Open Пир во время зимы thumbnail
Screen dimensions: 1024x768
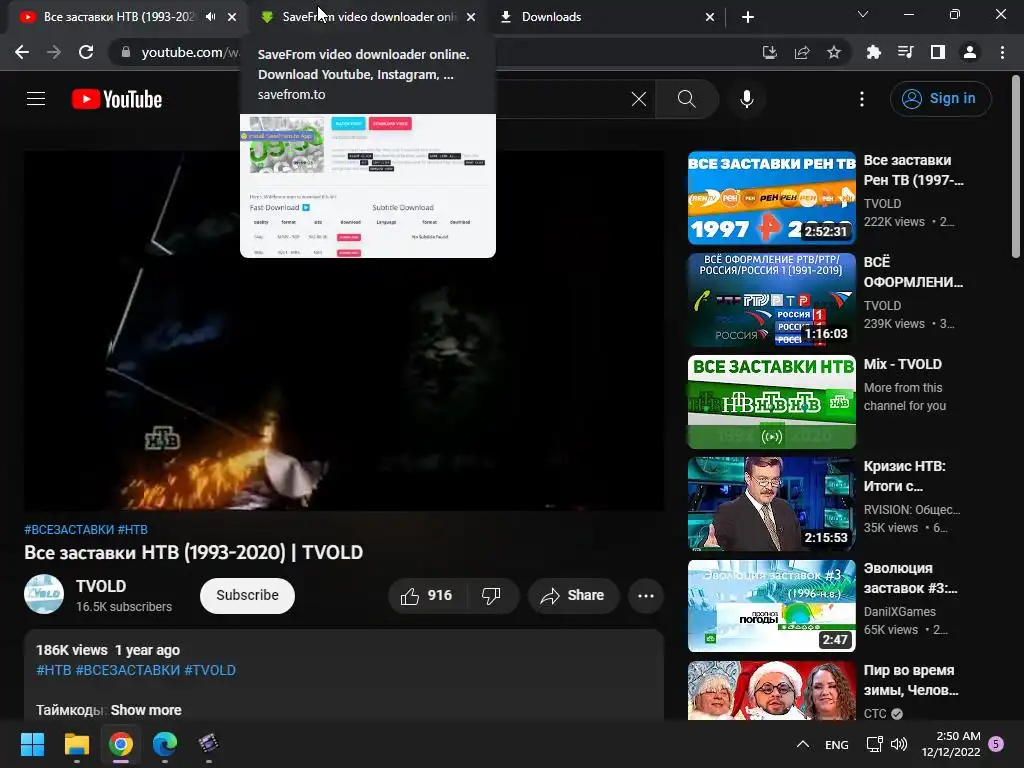tap(771, 691)
